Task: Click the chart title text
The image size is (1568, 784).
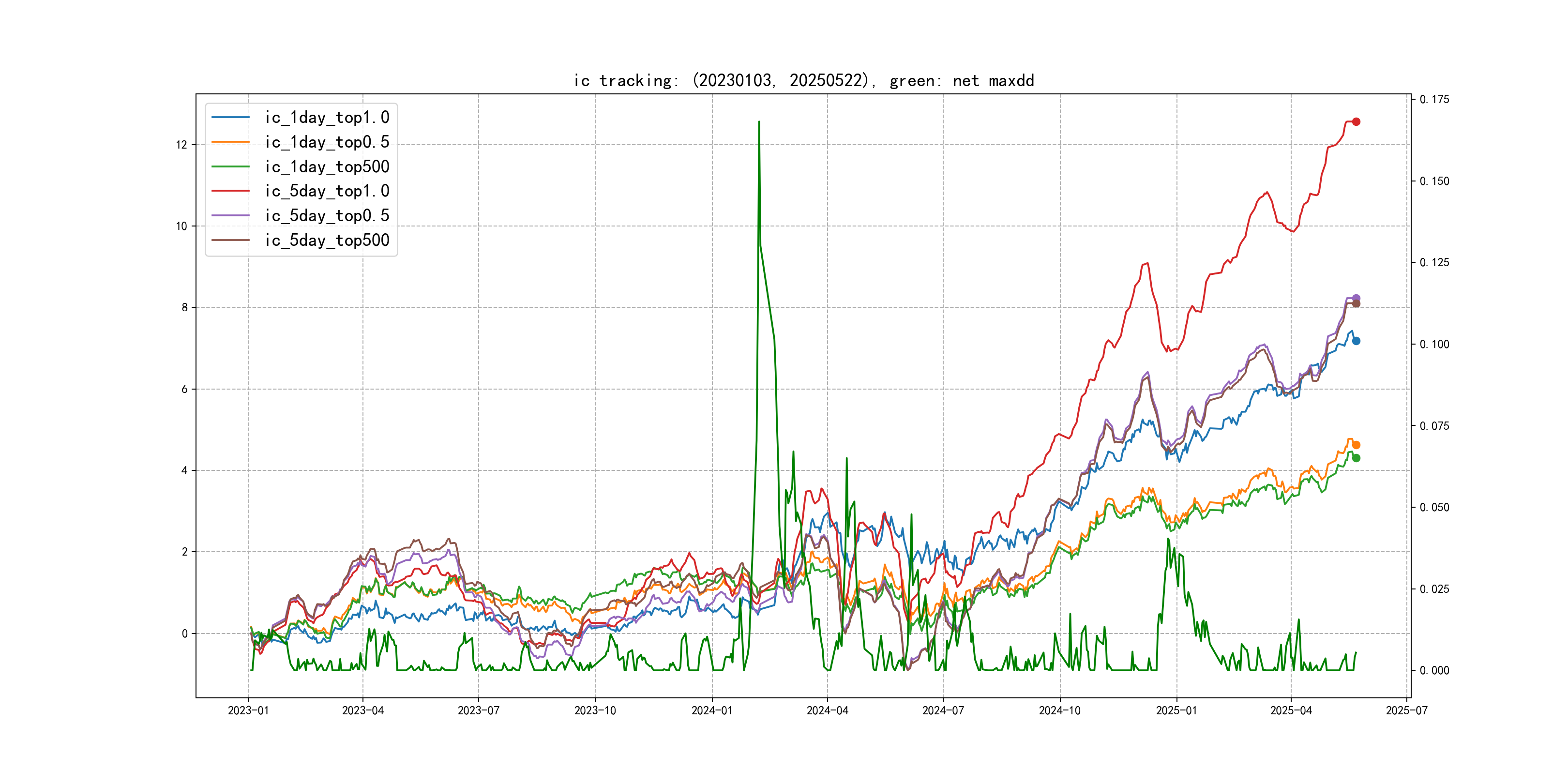Action: (803, 80)
